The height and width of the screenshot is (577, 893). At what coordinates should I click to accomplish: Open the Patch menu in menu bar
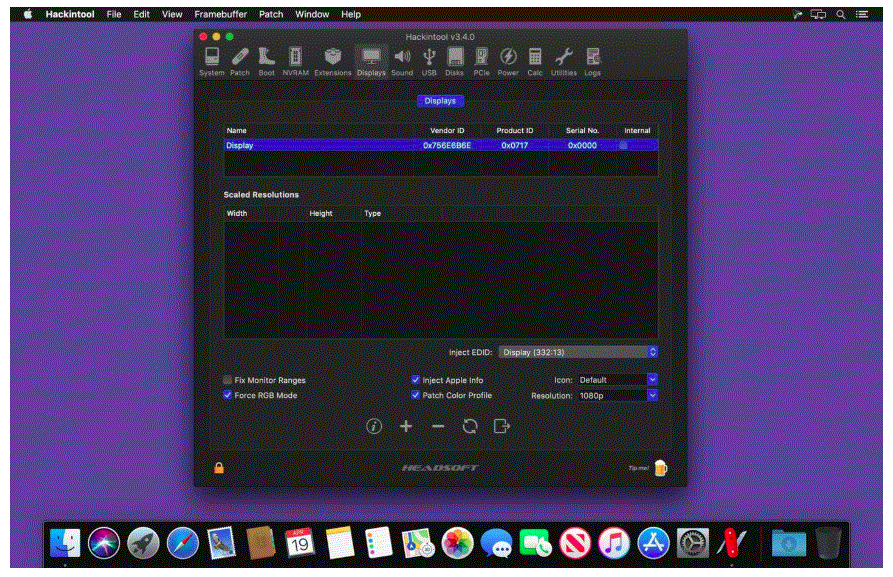(271, 14)
